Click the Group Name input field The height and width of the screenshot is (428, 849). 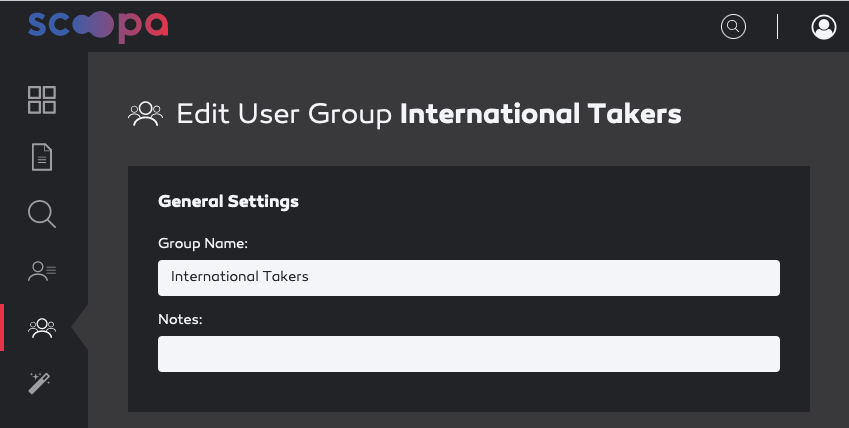[469, 278]
